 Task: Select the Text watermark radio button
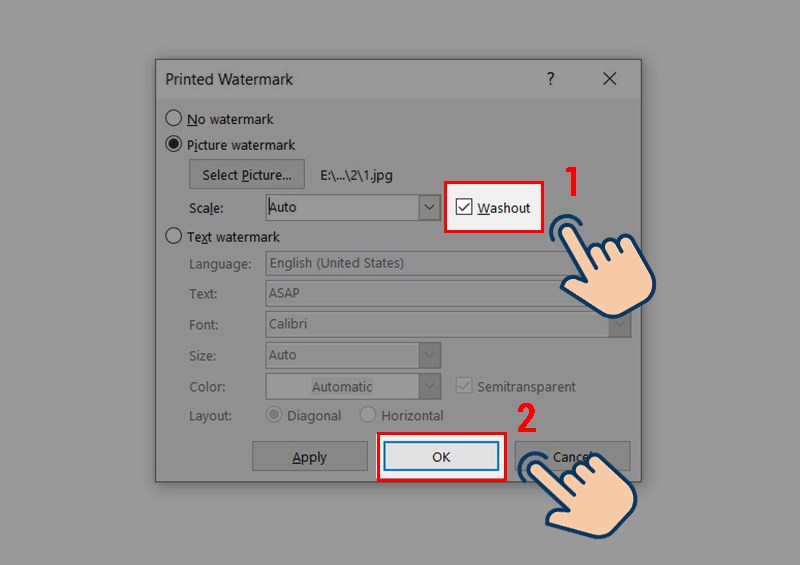click(173, 236)
